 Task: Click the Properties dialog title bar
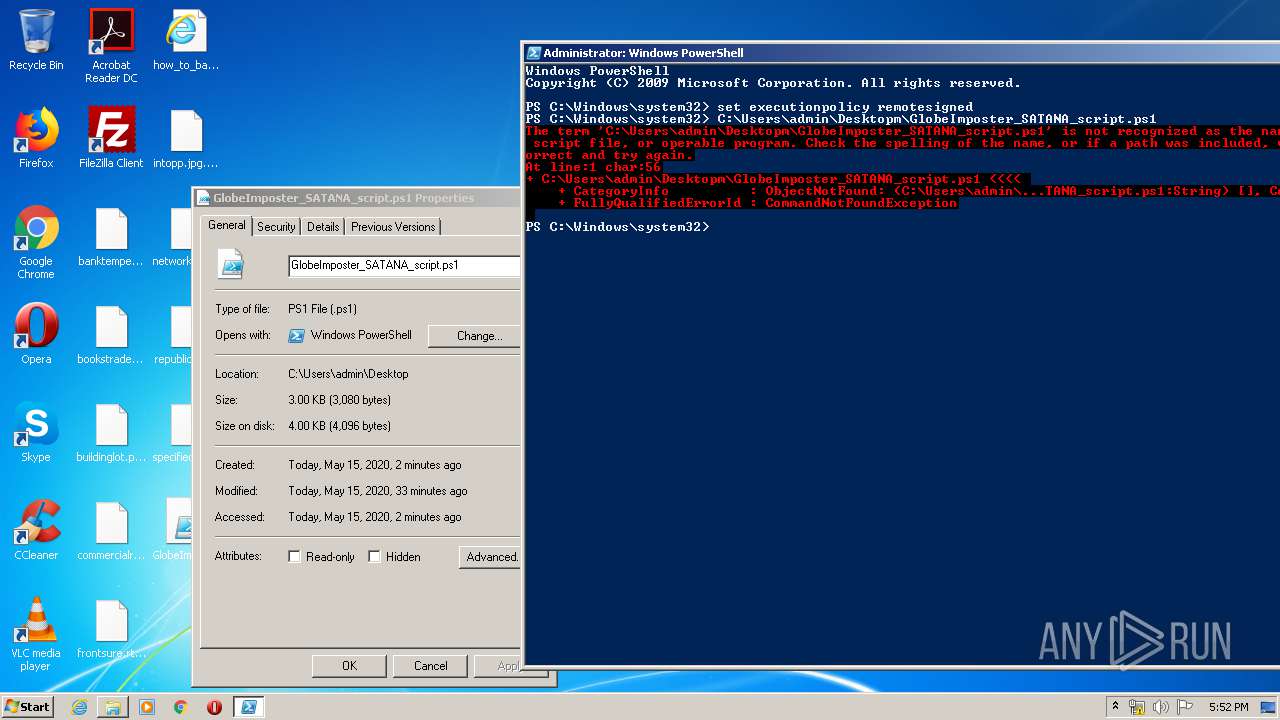pos(356,198)
